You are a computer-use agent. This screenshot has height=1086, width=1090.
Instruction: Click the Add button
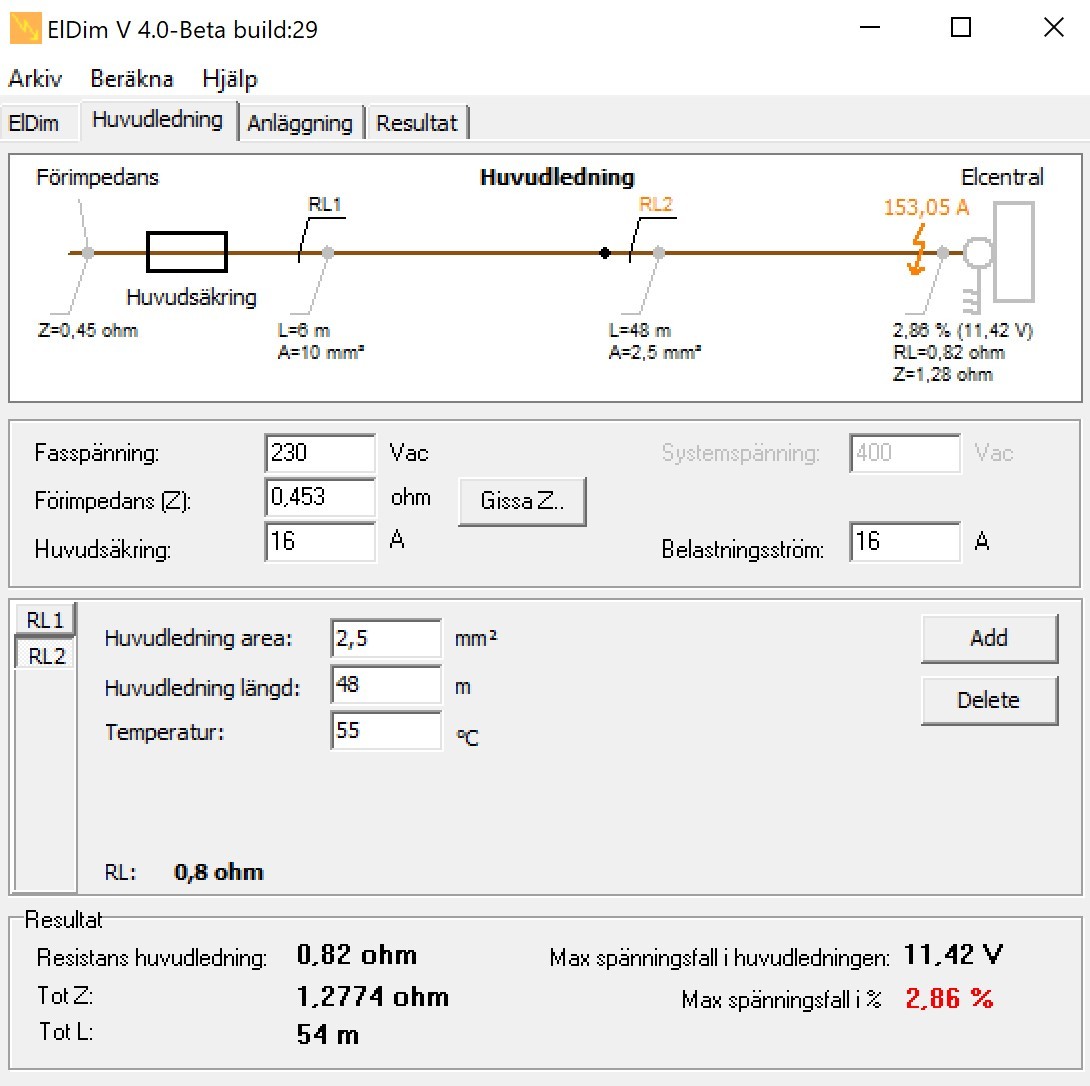tap(988, 639)
